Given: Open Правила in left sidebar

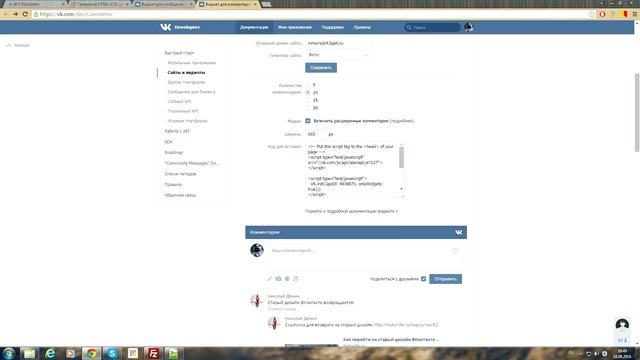Looking at the screenshot, I should [x=173, y=184].
